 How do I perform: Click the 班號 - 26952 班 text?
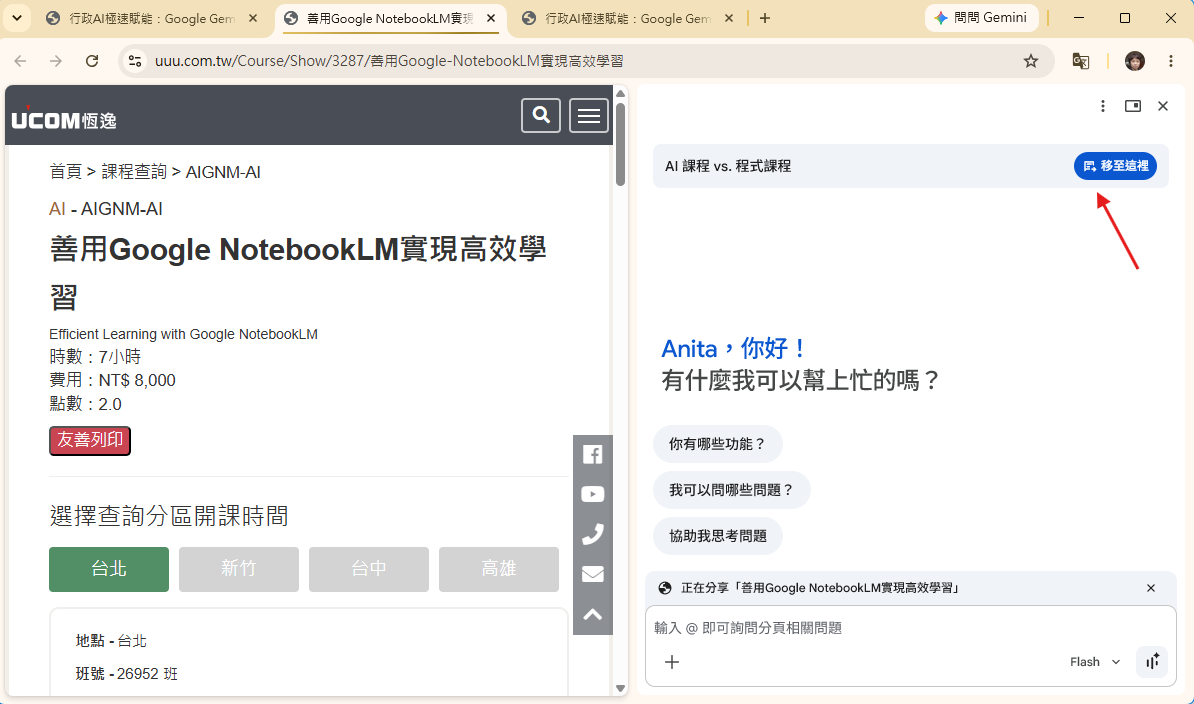(x=126, y=674)
